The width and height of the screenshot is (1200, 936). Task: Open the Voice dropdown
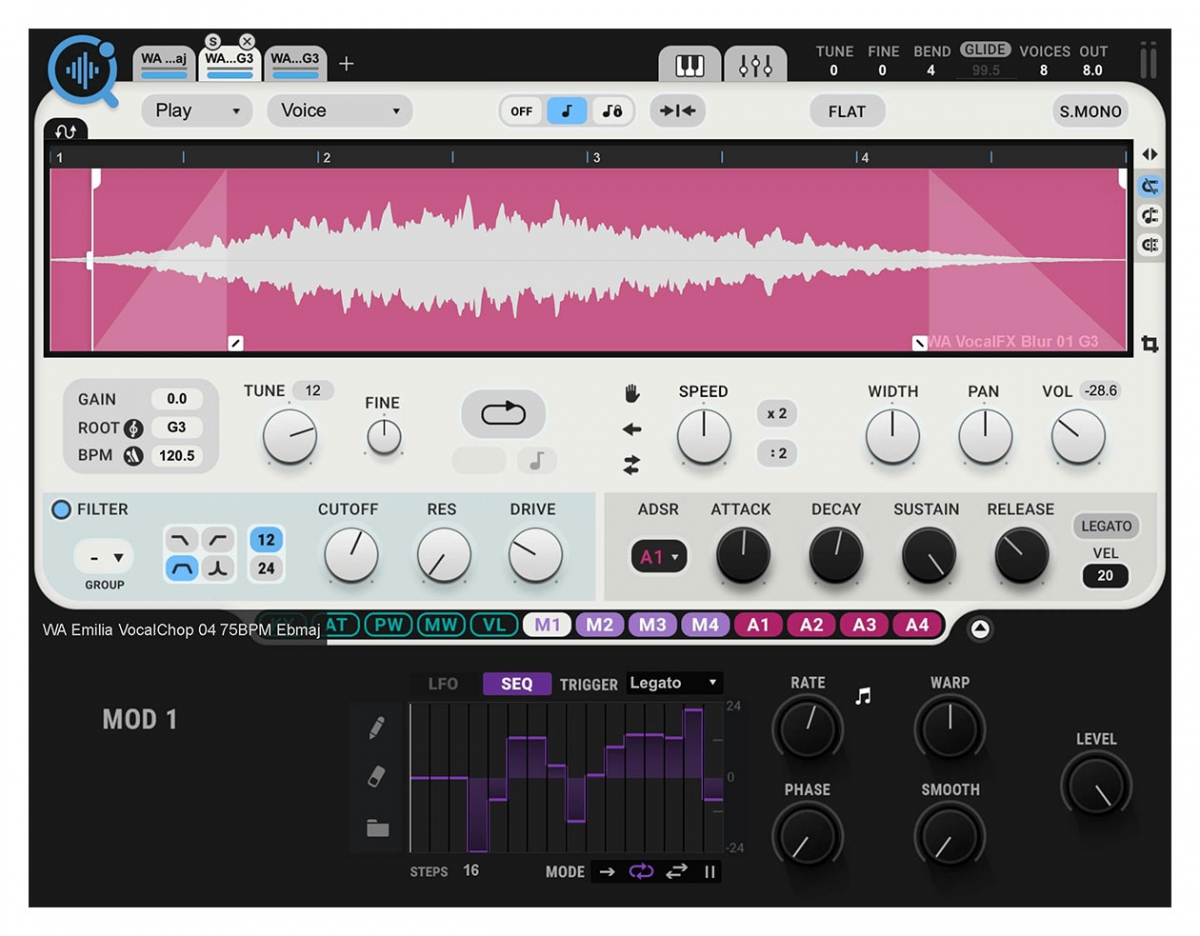[x=340, y=111]
